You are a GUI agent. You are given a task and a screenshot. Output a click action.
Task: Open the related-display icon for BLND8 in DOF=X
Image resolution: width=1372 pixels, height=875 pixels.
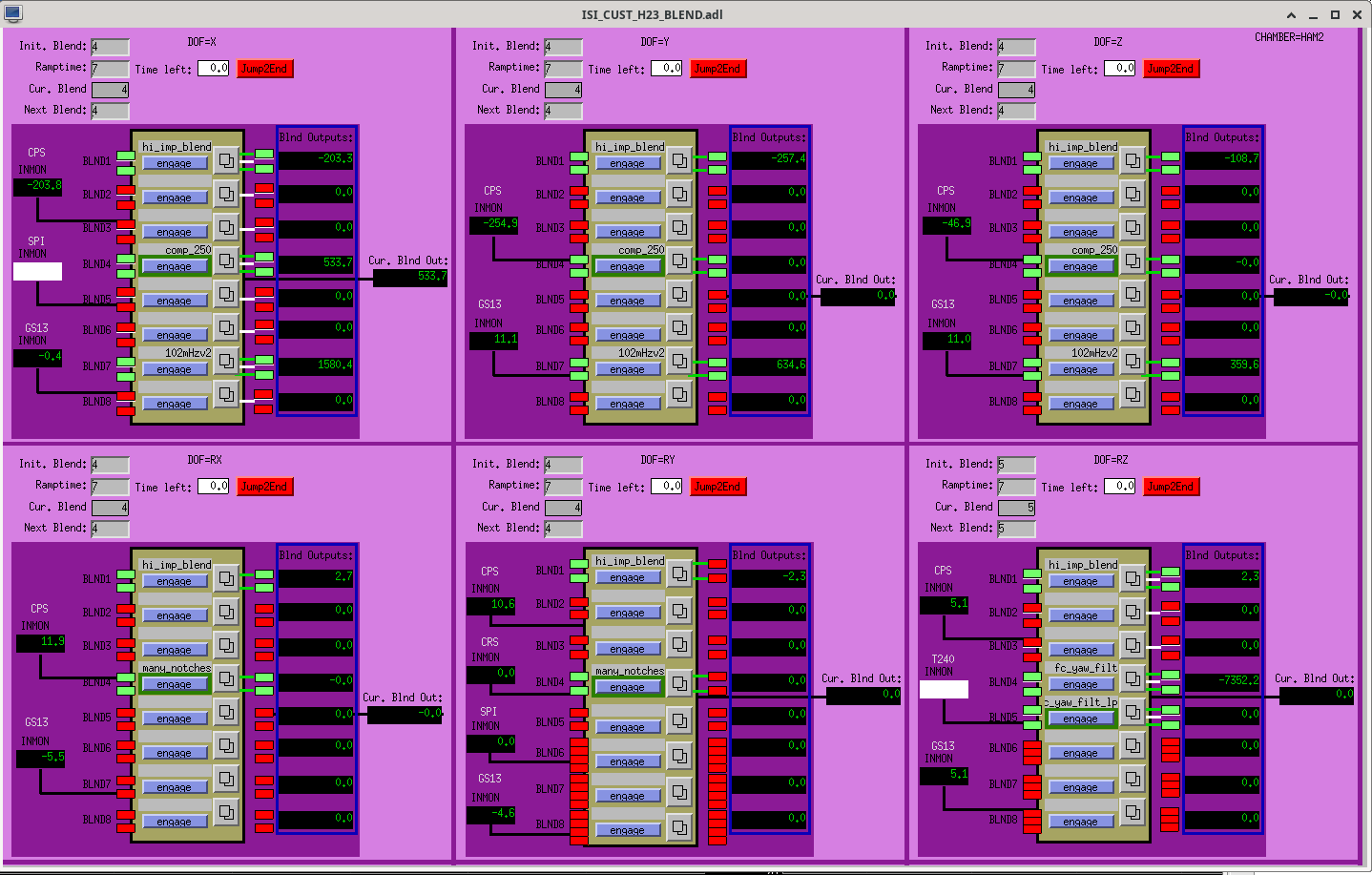click(x=226, y=394)
